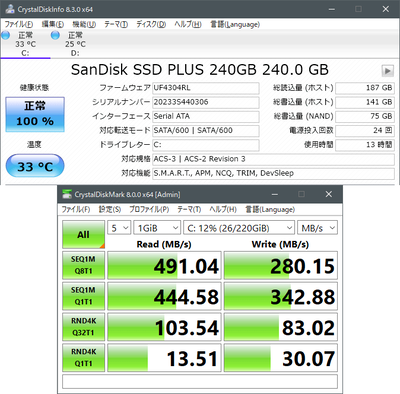Click the Serial ATA interface field
The image size is (400, 394).
pyautogui.click(x=206, y=116)
